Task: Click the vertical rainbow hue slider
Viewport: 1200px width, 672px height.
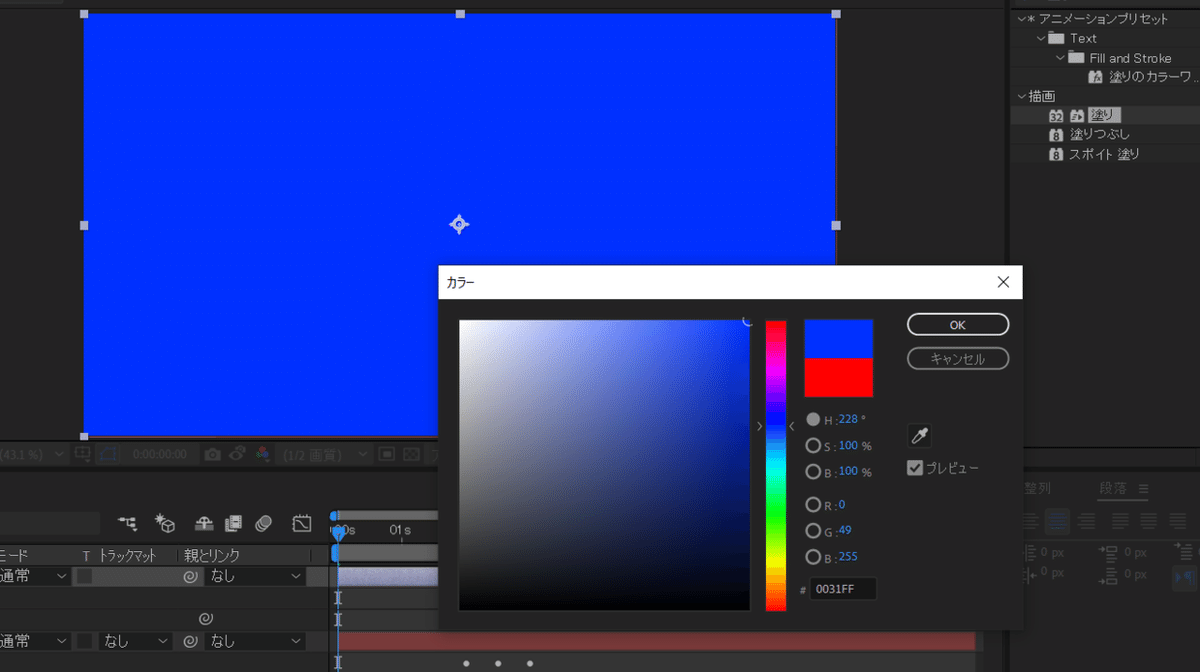Action: [x=776, y=465]
